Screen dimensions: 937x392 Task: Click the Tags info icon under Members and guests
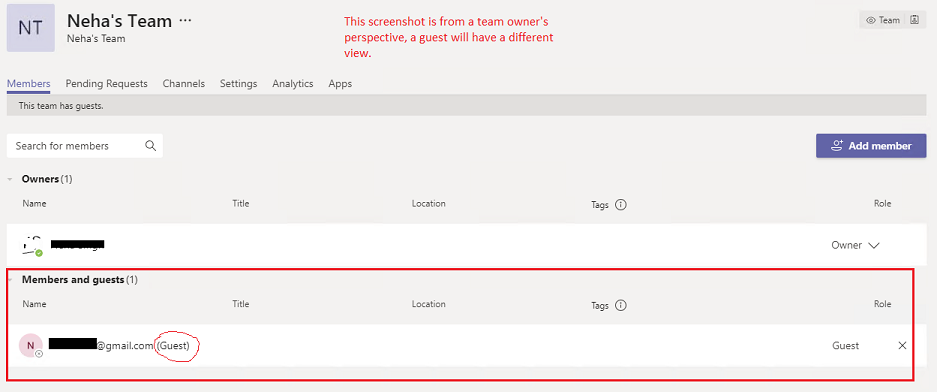[620, 305]
